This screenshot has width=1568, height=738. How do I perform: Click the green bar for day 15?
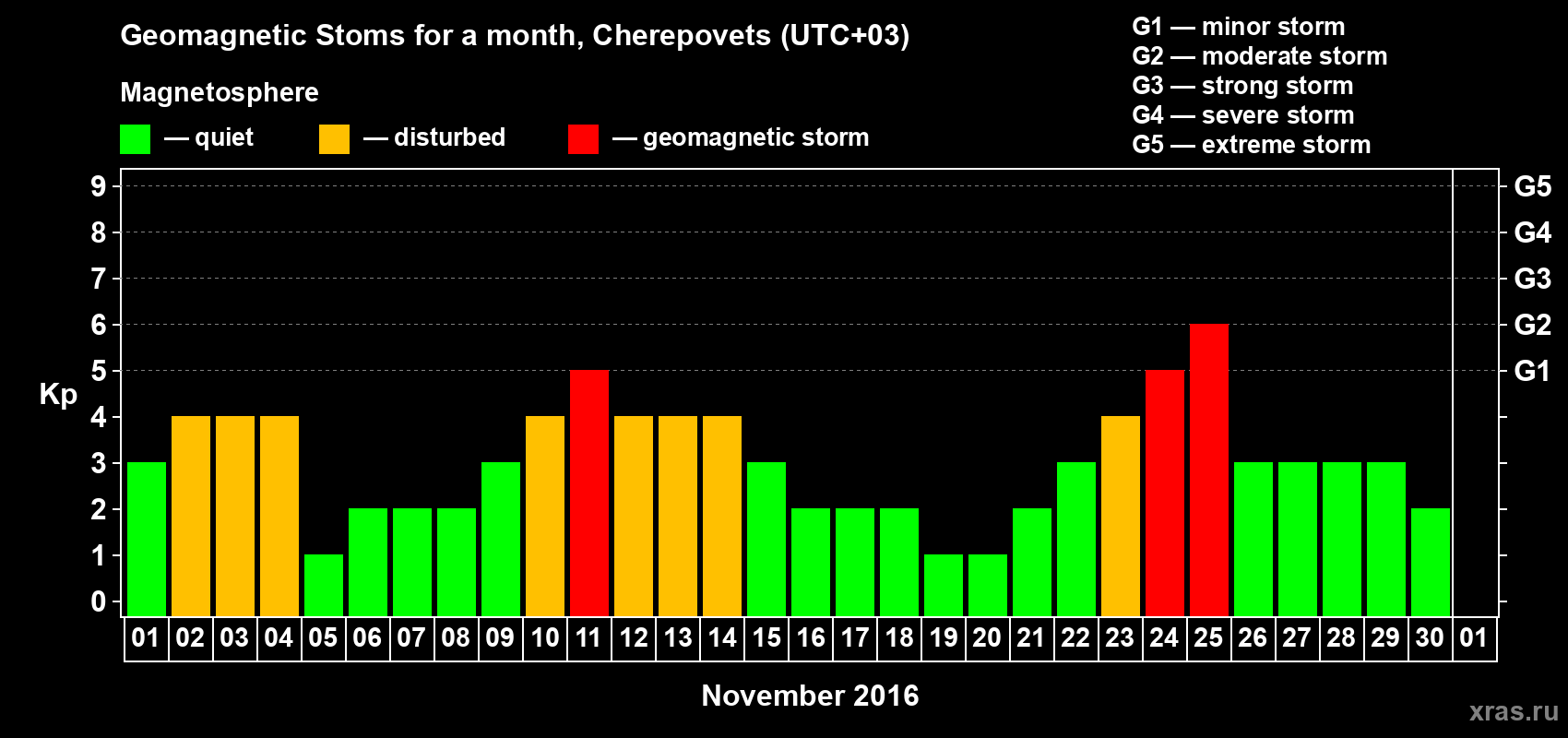[766, 540]
